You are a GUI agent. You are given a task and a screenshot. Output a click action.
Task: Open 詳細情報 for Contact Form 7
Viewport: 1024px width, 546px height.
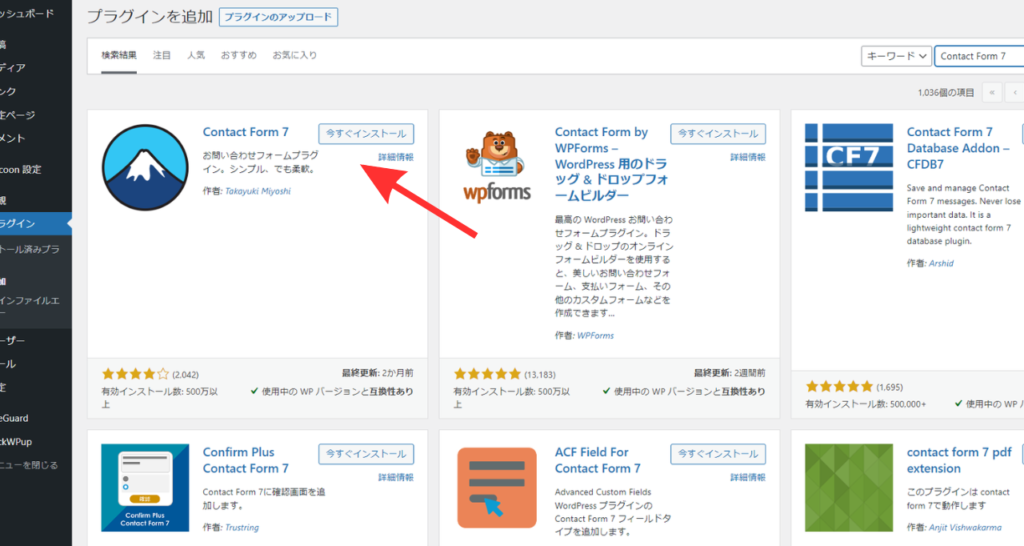tap(396, 157)
